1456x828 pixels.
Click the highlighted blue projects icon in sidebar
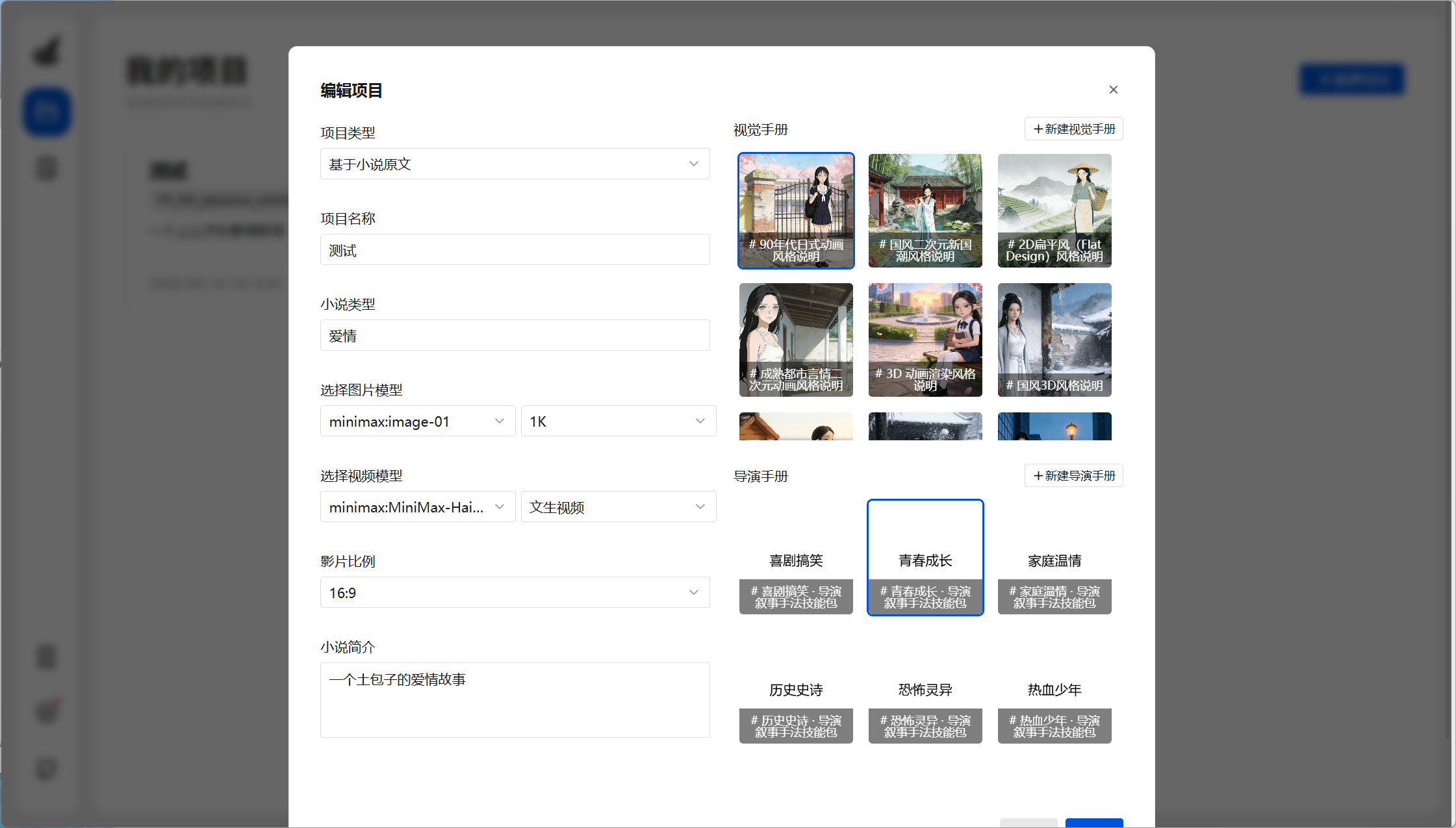47,112
